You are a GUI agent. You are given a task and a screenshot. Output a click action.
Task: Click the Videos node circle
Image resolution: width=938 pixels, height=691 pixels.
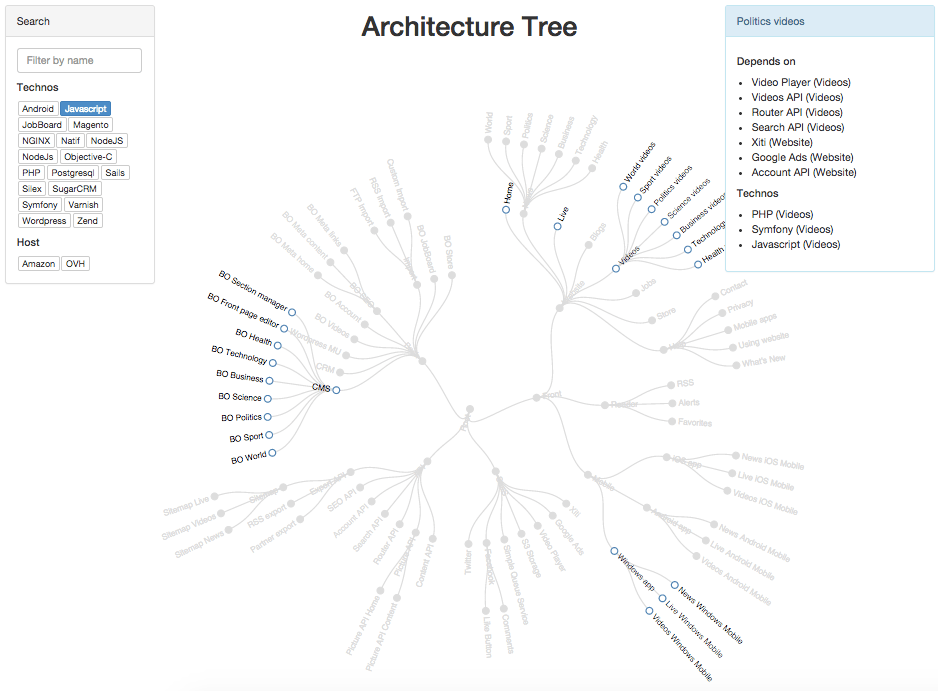pos(616,268)
